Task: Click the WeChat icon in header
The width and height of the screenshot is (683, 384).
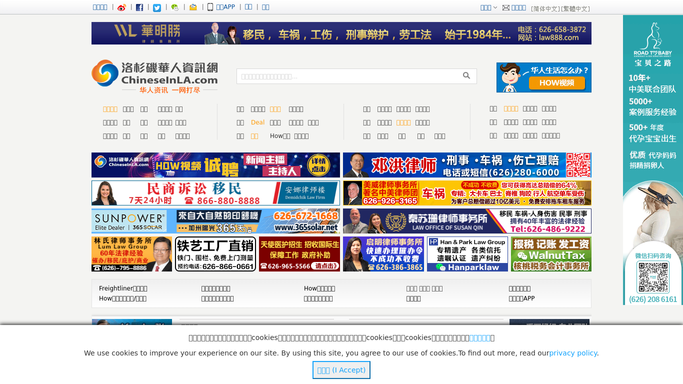Action: (x=175, y=7)
